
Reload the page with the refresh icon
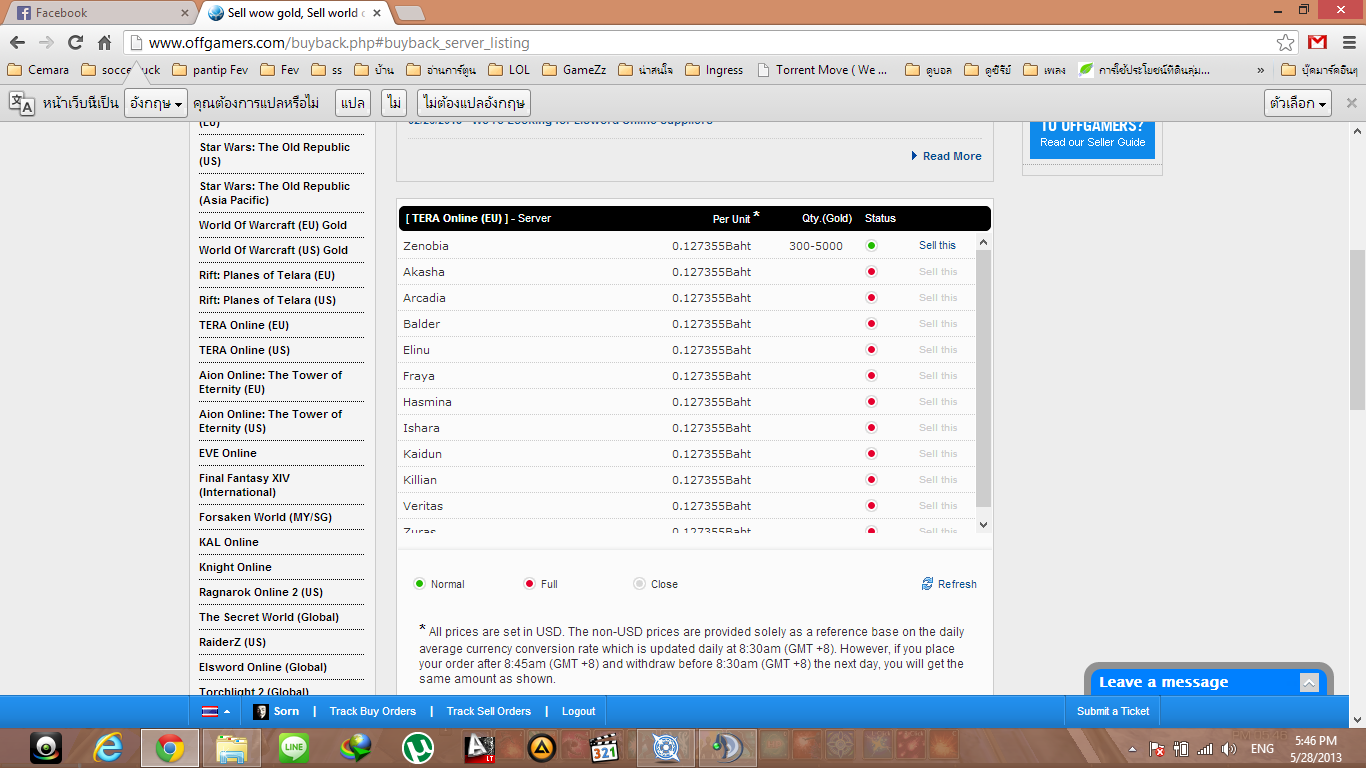[x=75, y=43]
